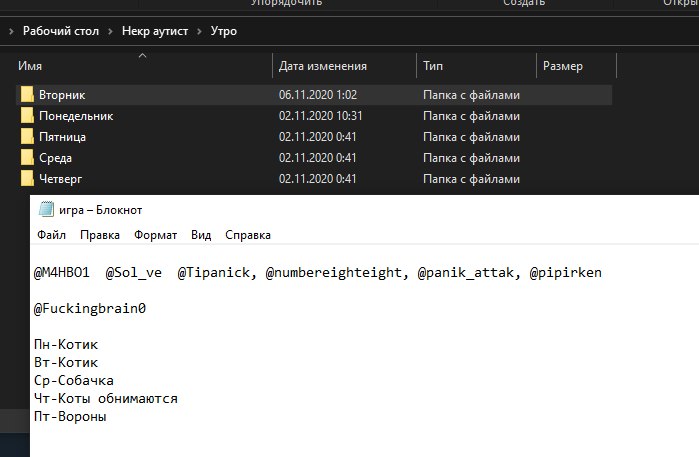The image size is (699, 457).
Task: Place cursor on @panik_attak in Notepad
Action: [x=465, y=272]
